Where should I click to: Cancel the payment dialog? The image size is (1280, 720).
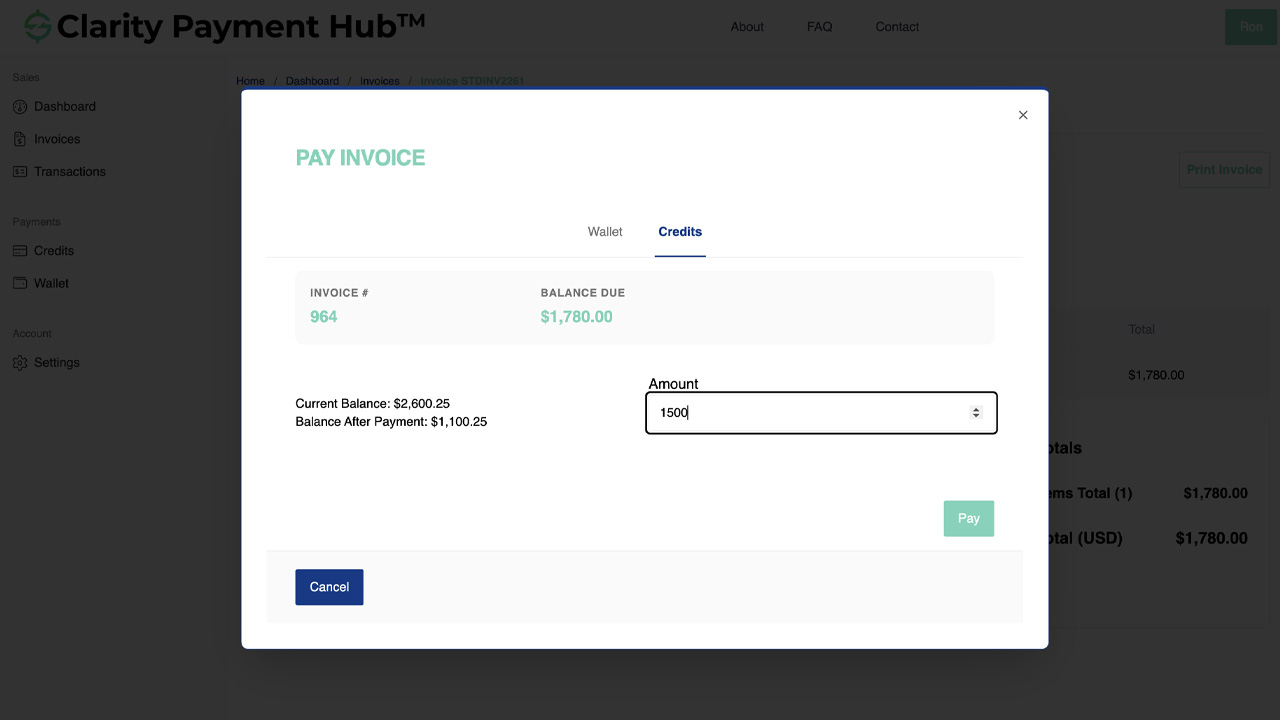(329, 587)
